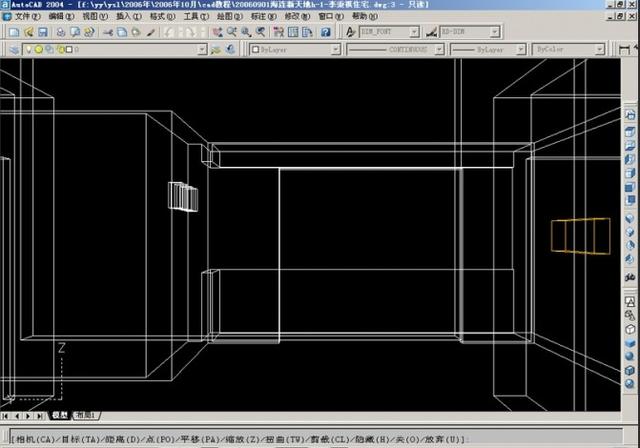Image resolution: width=640 pixels, height=448 pixels.
Task: Select 3D Wireframe shade mode icon
Action: (630, 315)
